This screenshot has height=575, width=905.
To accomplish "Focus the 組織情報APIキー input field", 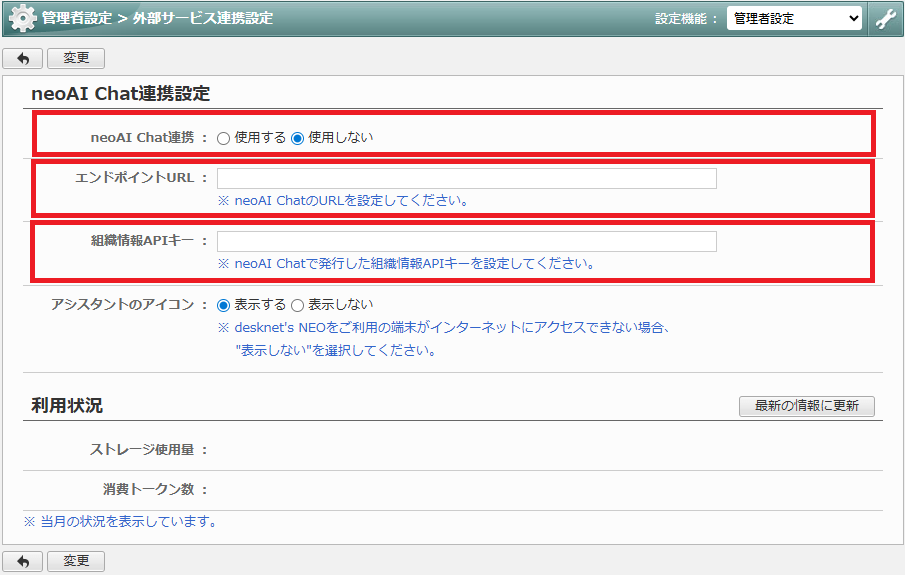I will (x=466, y=241).
